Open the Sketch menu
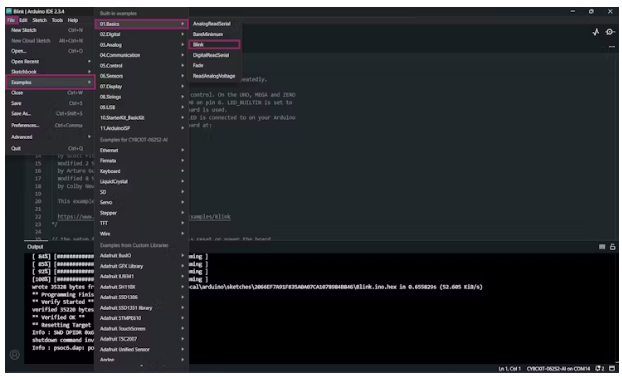Screen dimensions: 622x377 click(x=39, y=20)
